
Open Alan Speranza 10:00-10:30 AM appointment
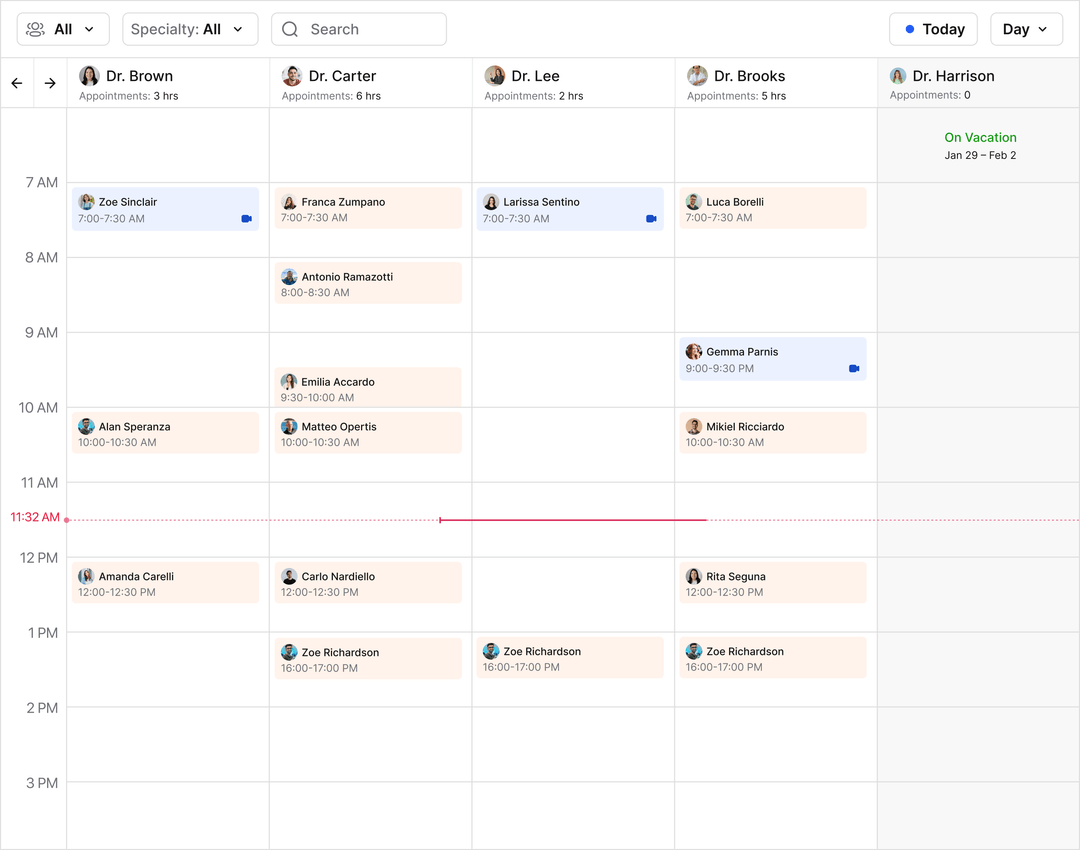click(x=165, y=433)
